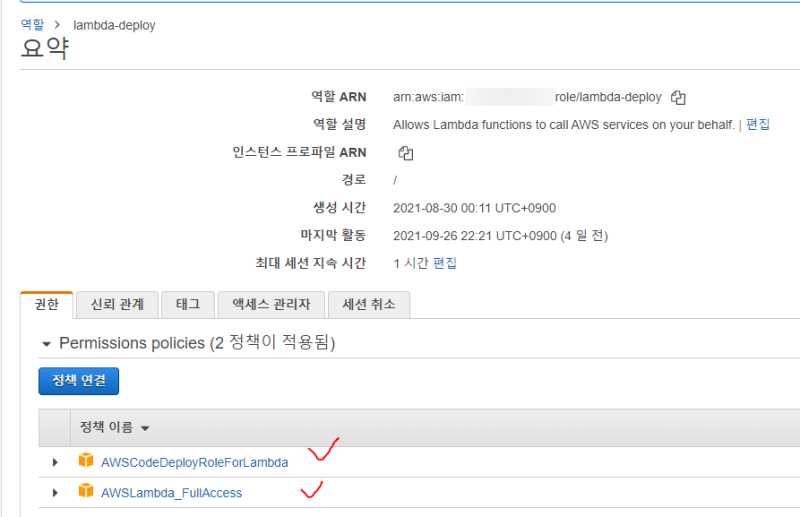Switch to the 액세스 관리자 tab
The image size is (800, 517).
click(x=271, y=305)
